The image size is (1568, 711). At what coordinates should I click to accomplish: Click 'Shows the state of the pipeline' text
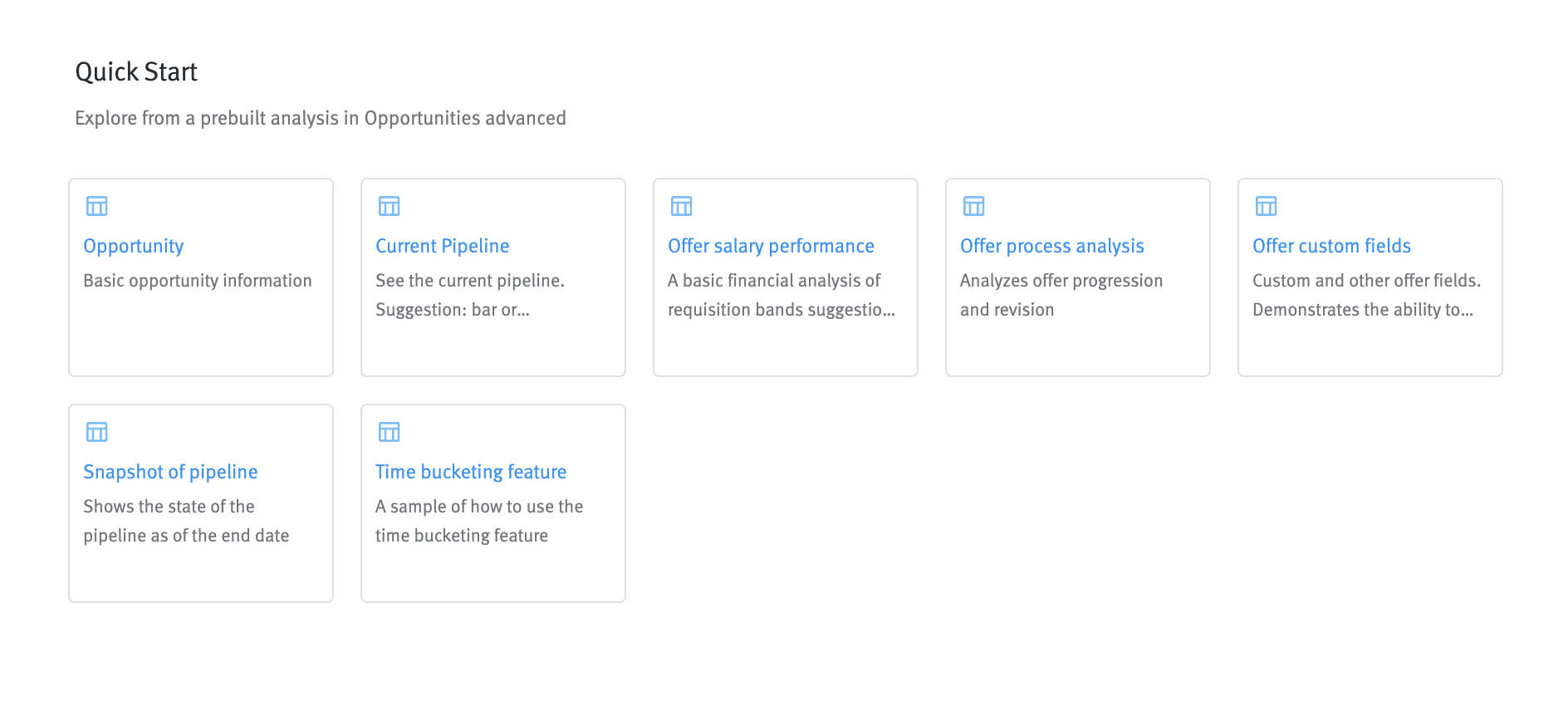tap(186, 521)
